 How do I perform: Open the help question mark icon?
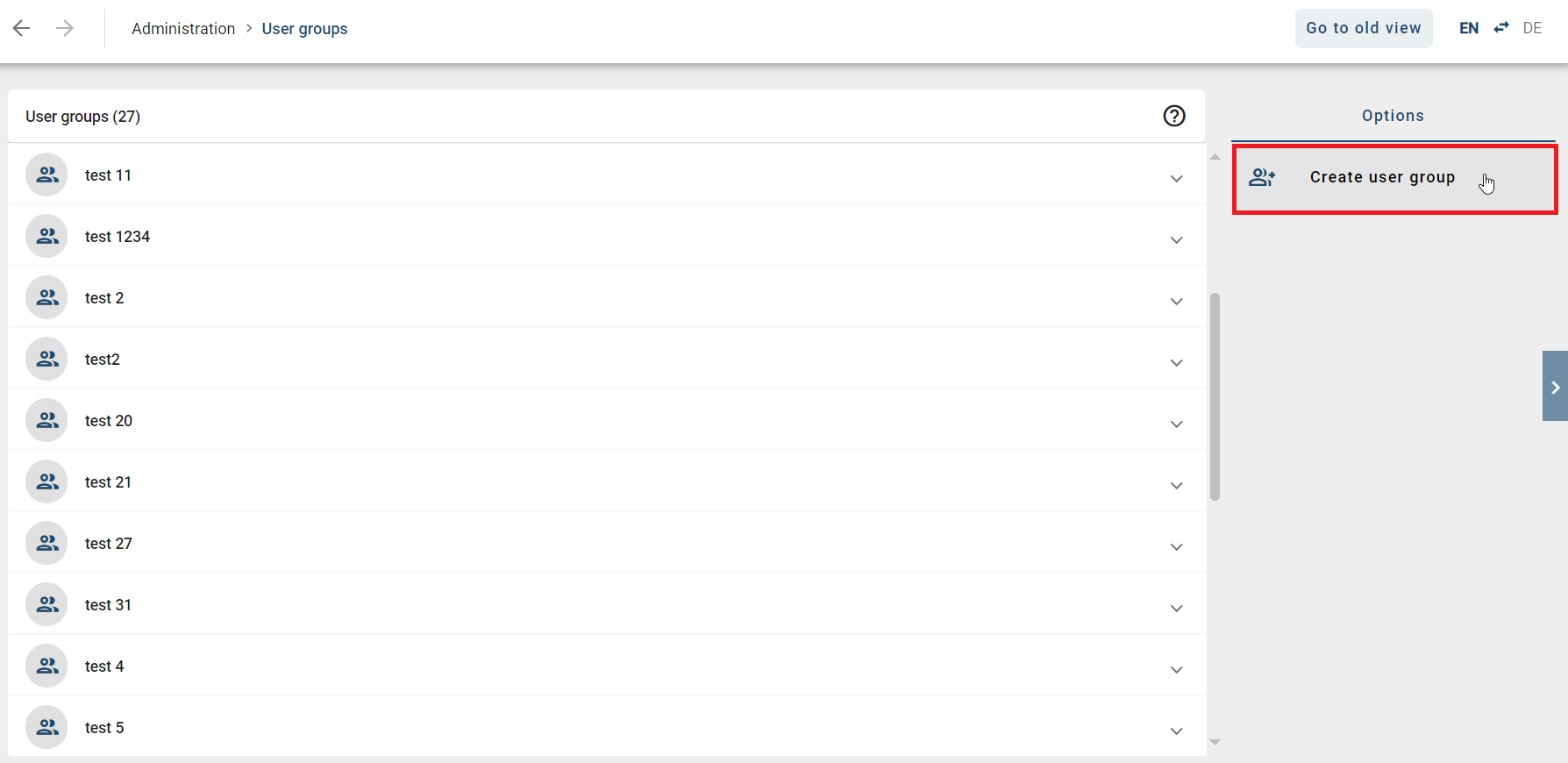point(1174,116)
